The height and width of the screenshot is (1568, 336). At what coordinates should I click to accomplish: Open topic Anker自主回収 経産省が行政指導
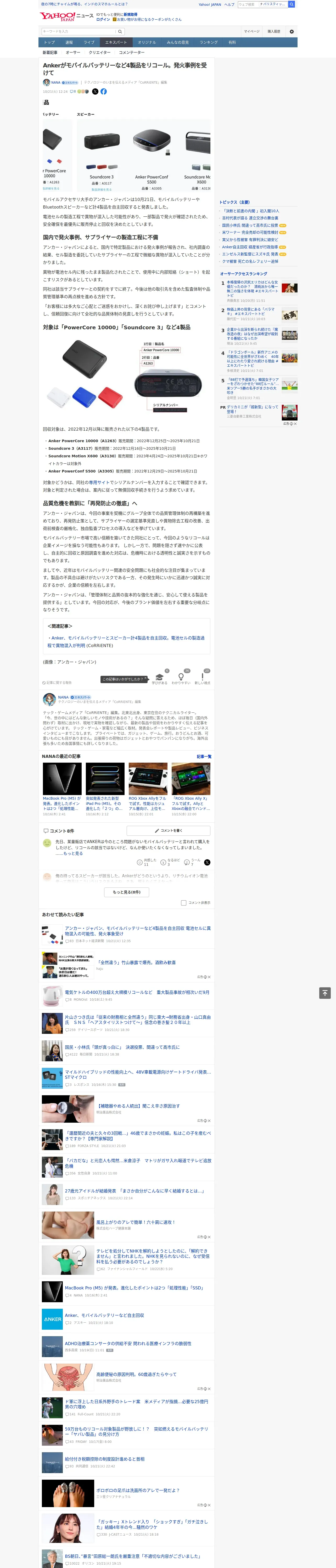[x=250, y=247]
